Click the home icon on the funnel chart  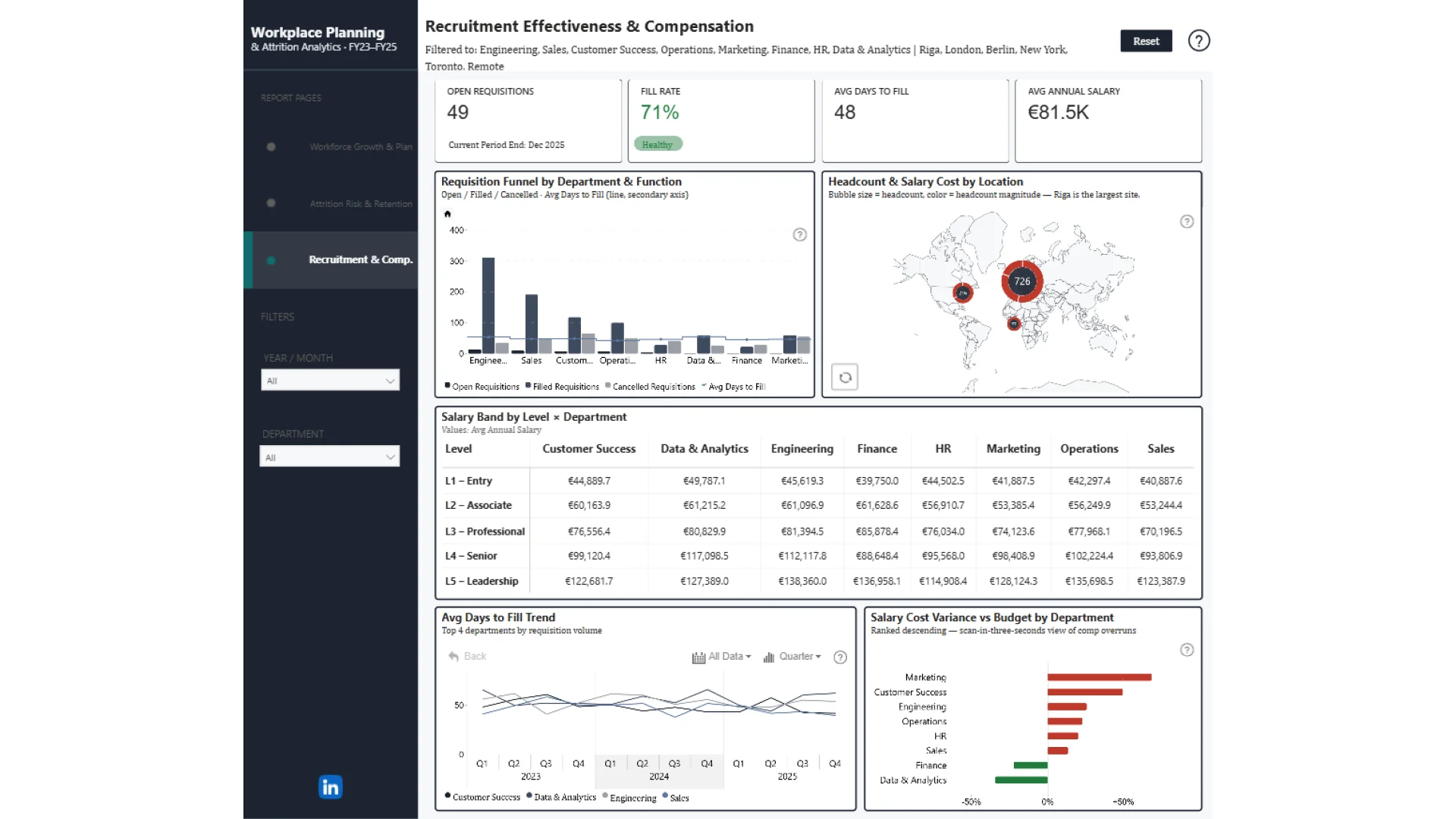[447, 214]
